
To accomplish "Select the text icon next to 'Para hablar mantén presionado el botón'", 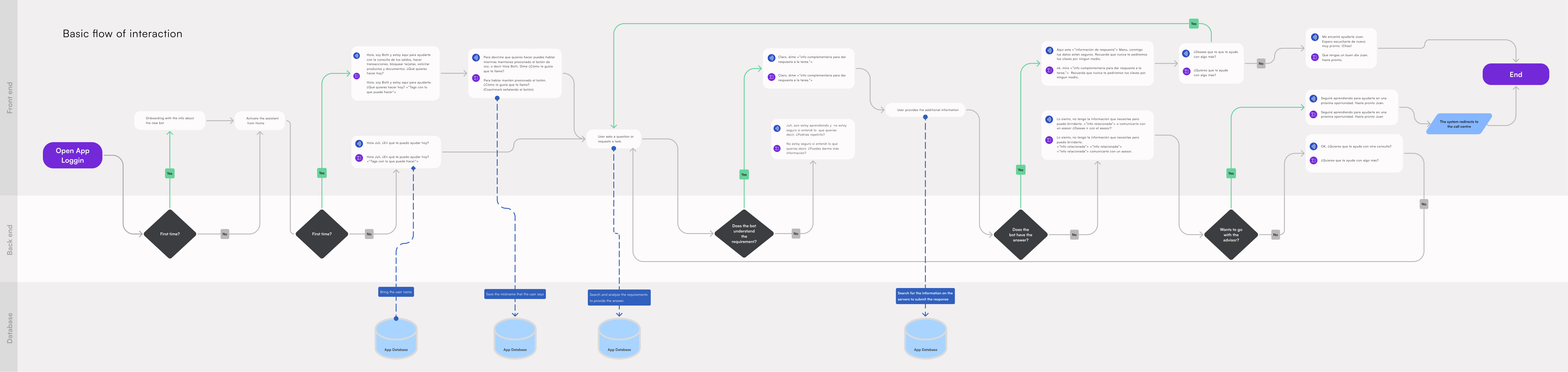I will tap(476, 78).
